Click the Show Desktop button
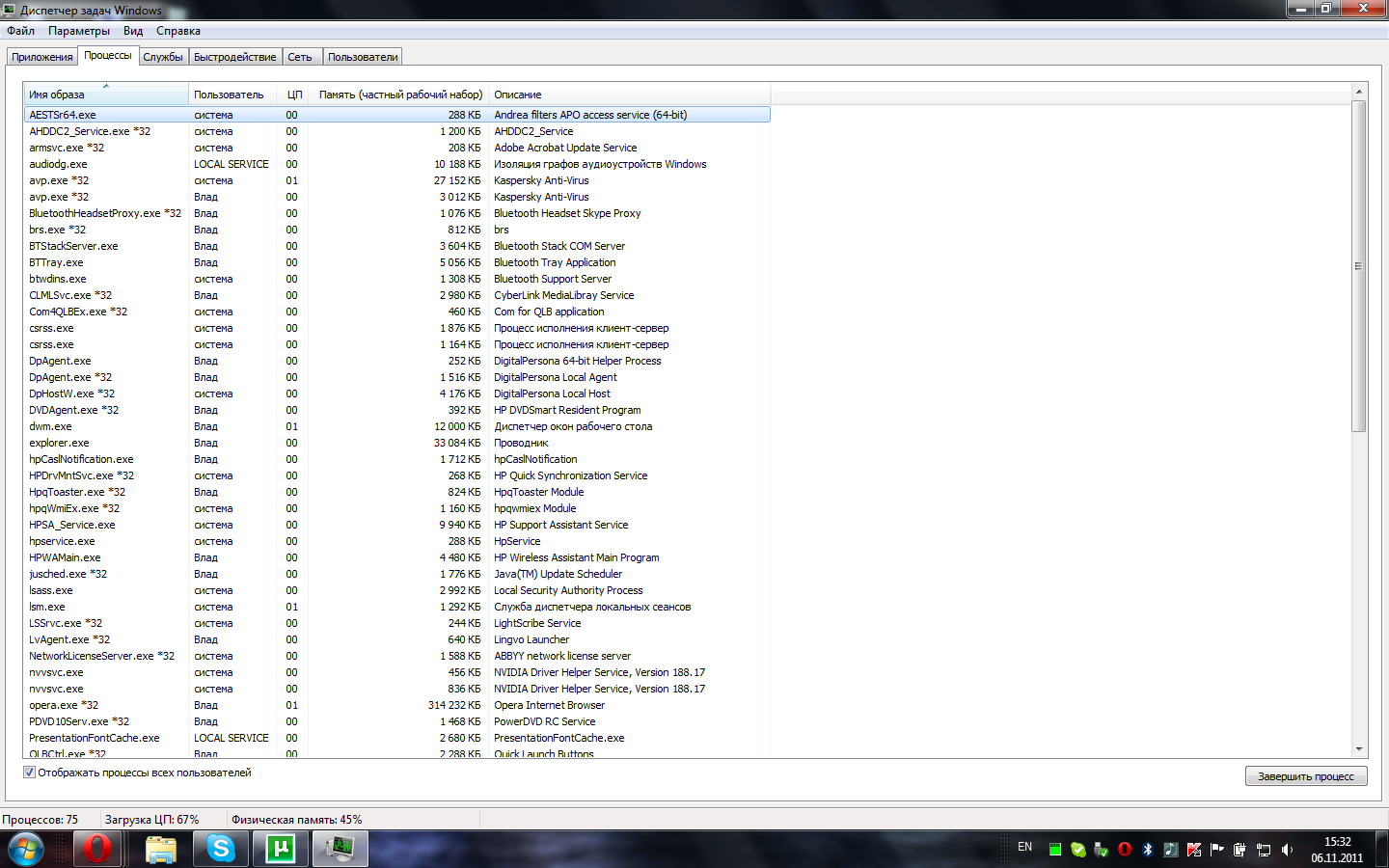 (1381, 850)
